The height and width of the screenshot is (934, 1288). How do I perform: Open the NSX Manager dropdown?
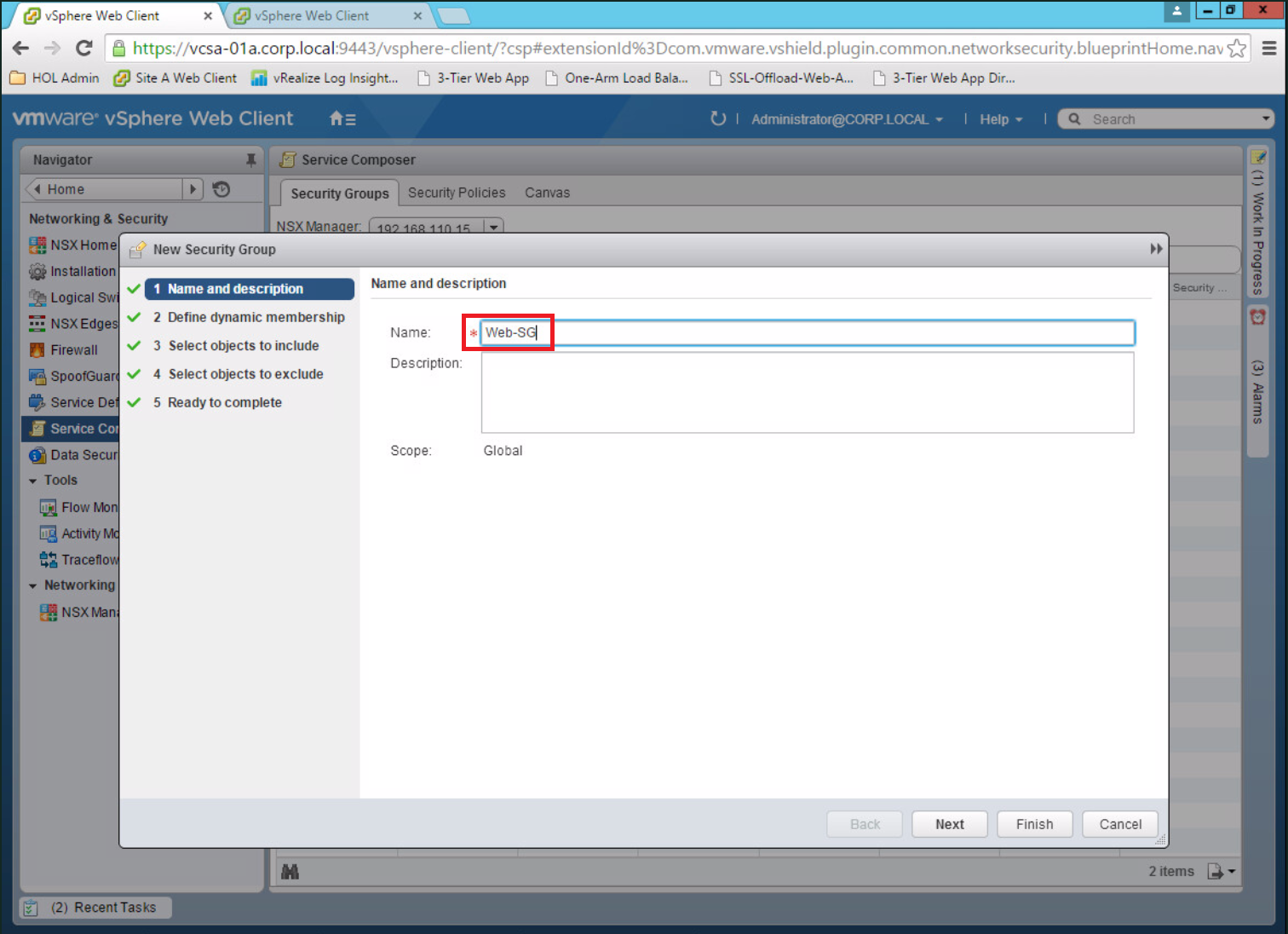pos(494,227)
